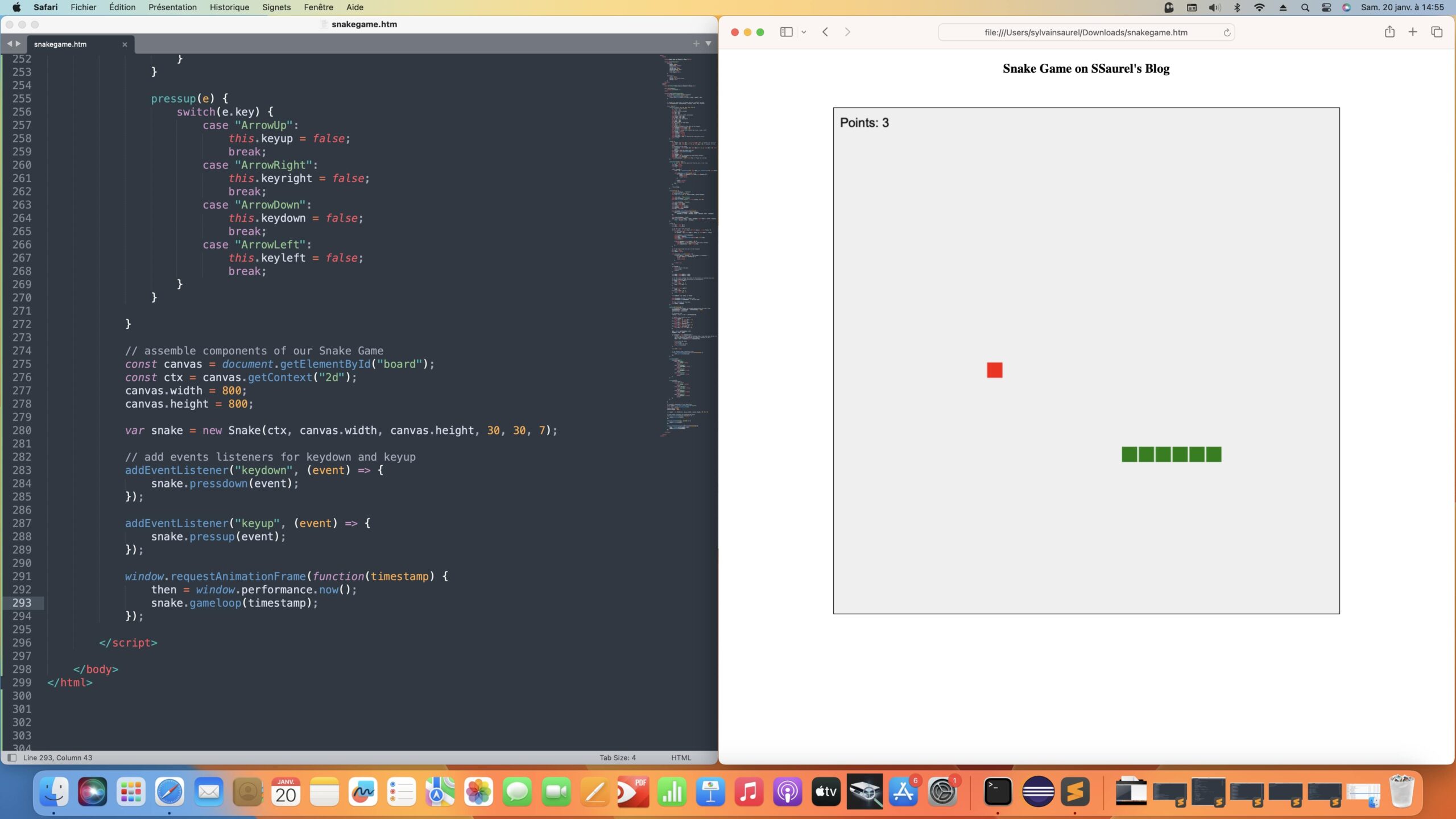Open the Signets menu
1456x819 pixels.
coord(276,7)
